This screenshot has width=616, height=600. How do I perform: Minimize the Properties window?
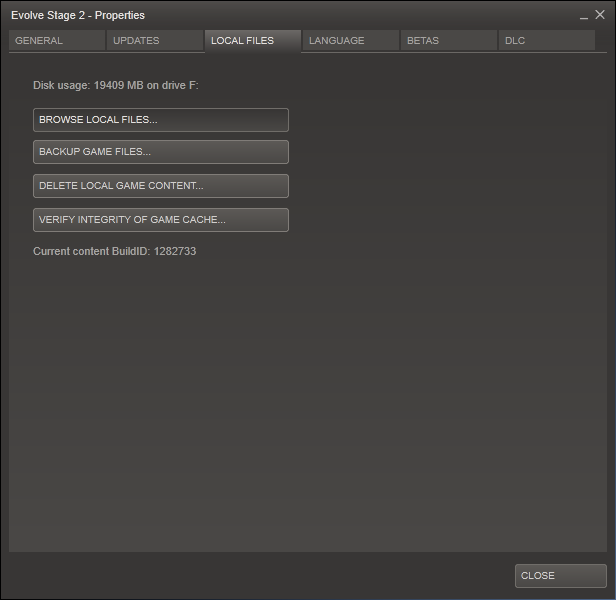[583, 17]
